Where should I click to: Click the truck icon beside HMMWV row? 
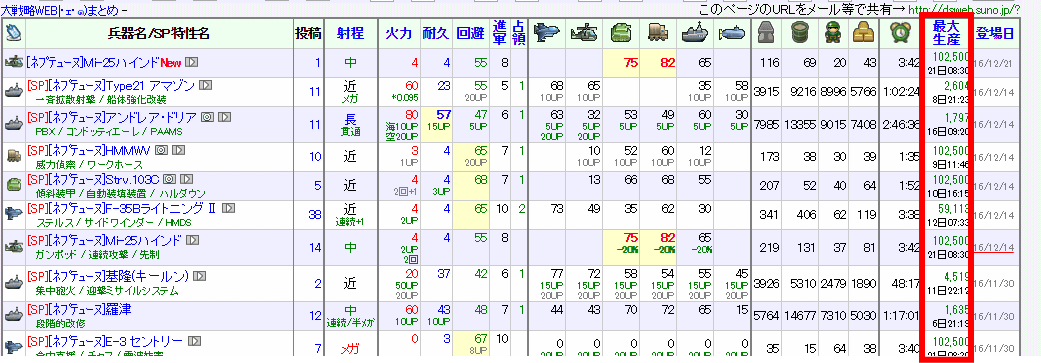(13, 157)
